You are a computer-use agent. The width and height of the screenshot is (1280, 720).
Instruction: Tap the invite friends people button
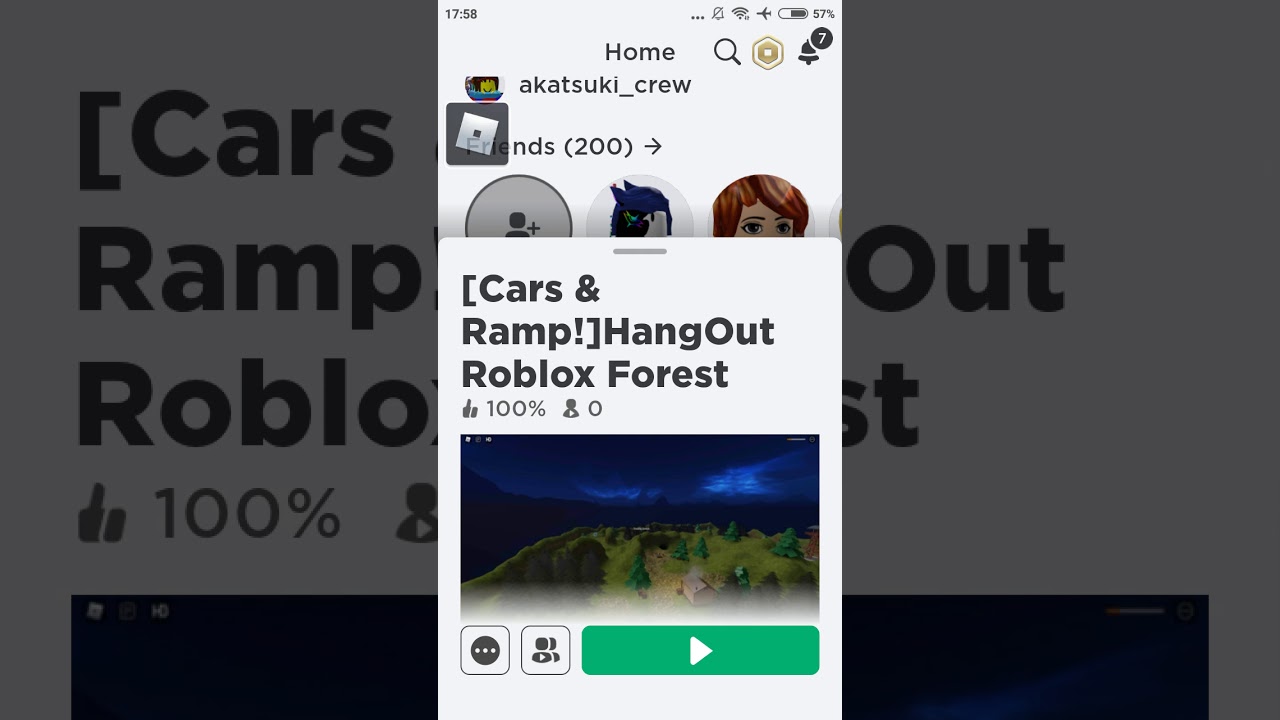(546, 650)
